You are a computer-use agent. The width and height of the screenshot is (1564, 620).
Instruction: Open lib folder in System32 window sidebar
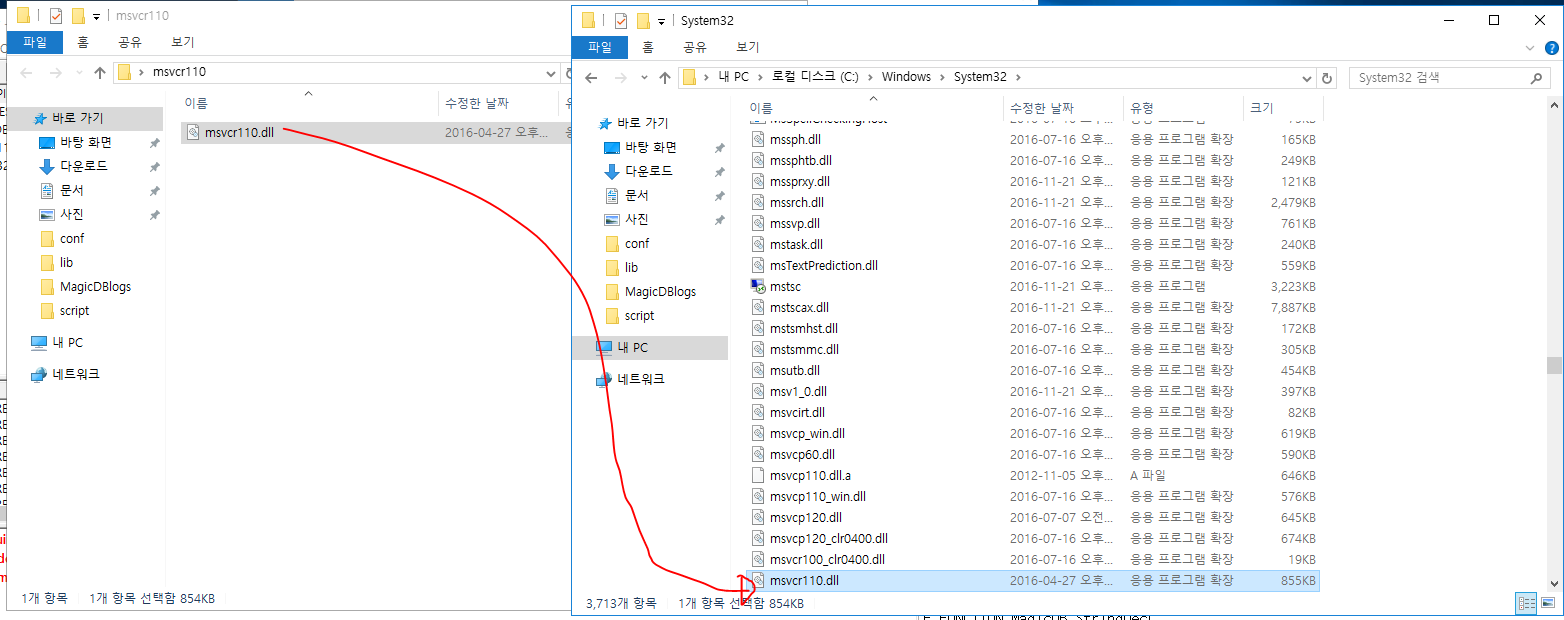coord(631,267)
